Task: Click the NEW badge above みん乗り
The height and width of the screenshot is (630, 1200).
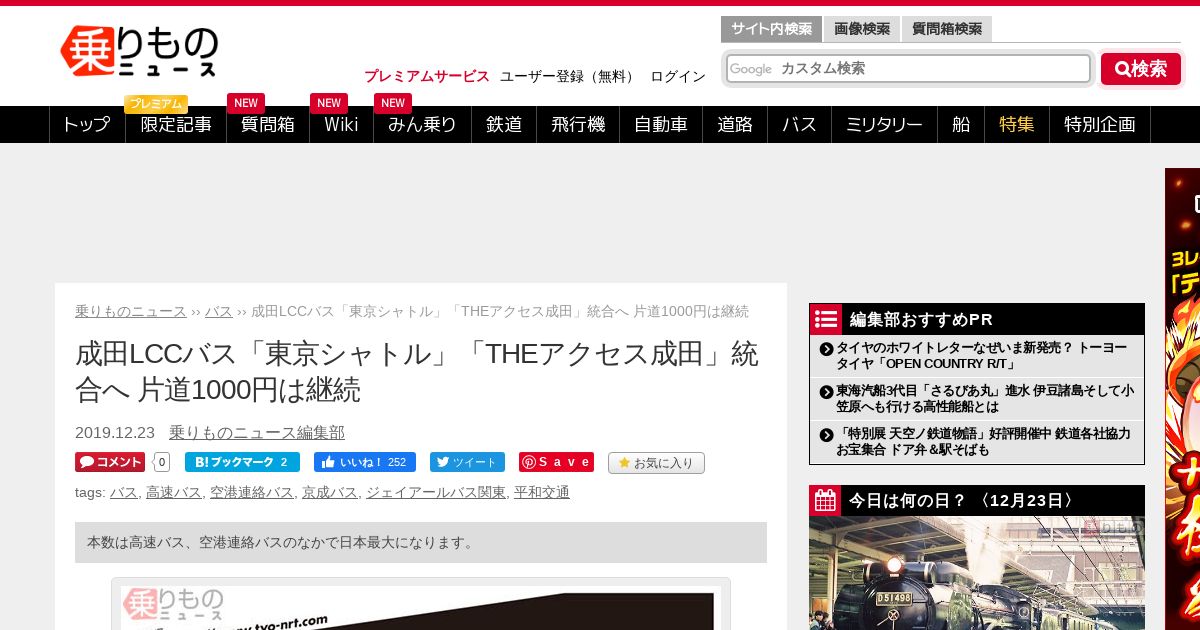Action: [393, 103]
